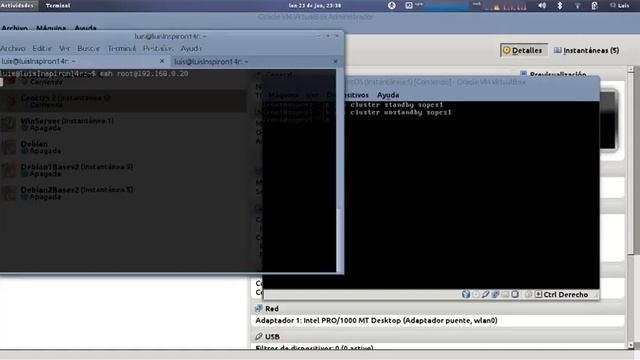Screen dimensions: 640x360
Task: Click the date and time clock in top panel
Action: [x=315, y=5]
